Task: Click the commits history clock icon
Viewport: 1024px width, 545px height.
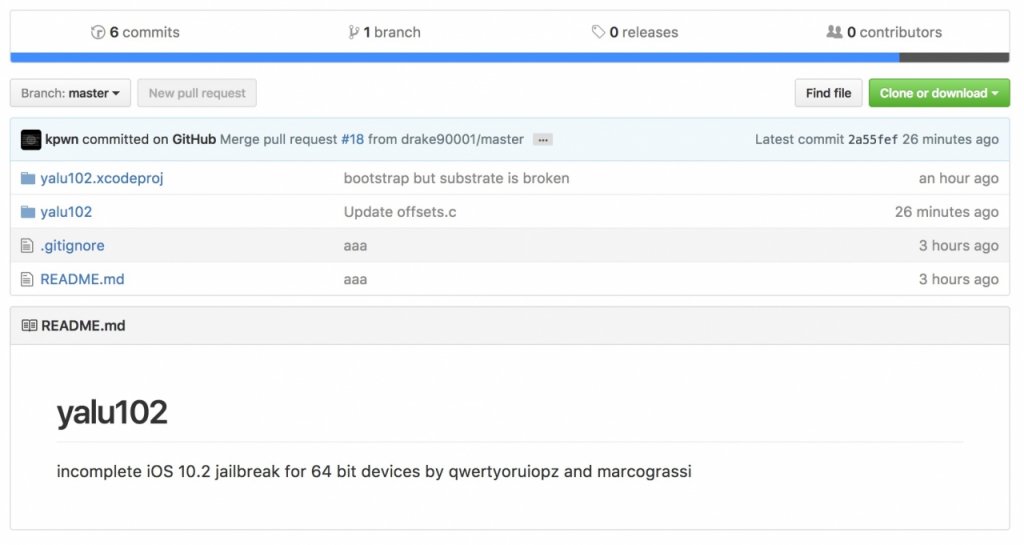Action: [x=98, y=32]
